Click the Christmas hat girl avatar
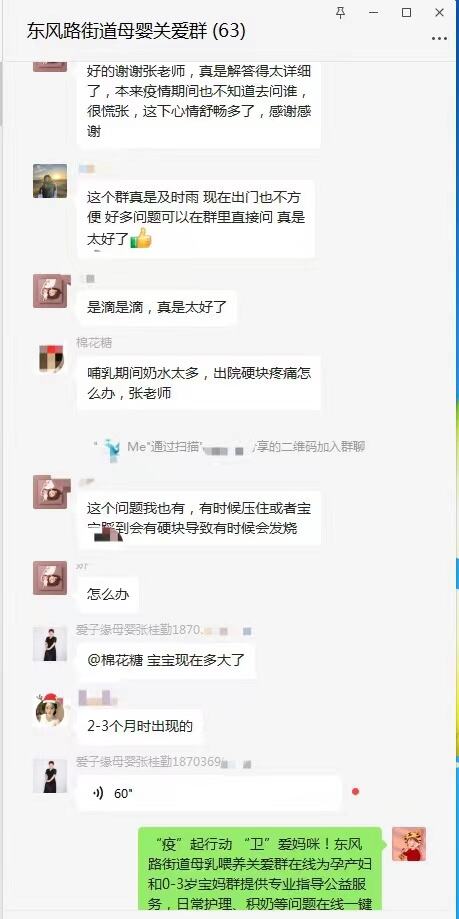Viewport: 459px width, 919px height. [x=50, y=710]
